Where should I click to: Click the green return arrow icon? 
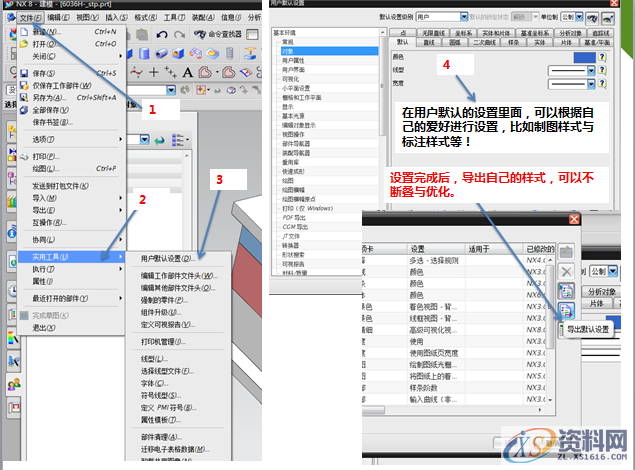160,140
